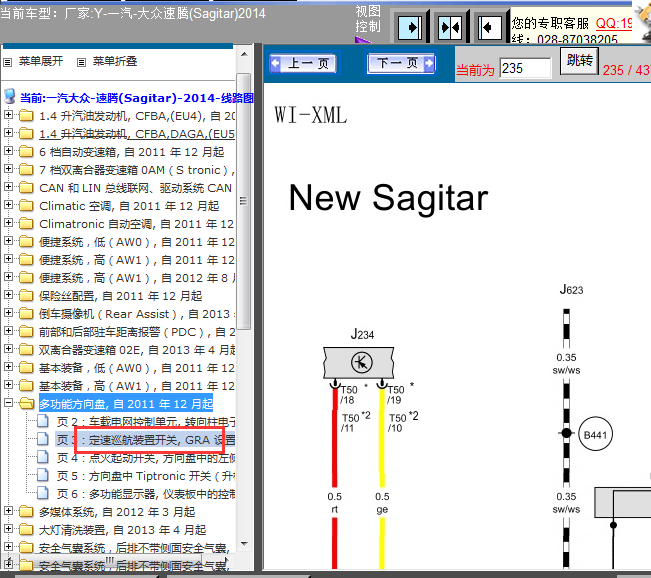Select highlighted 多功能方向盘, 自 2011 年 12 月起 item
Screen dimensions: 651x578
pyautogui.click(x=126, y=404)
